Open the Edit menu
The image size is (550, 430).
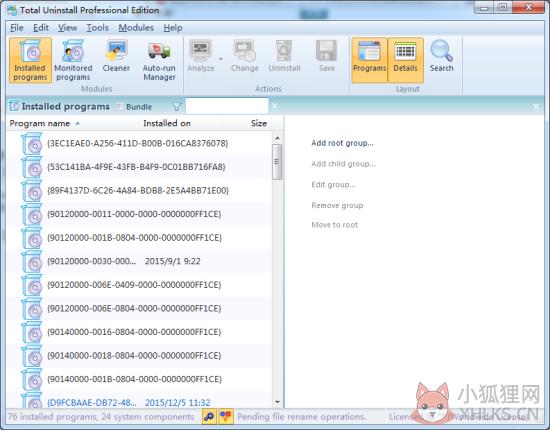(41, 28)
